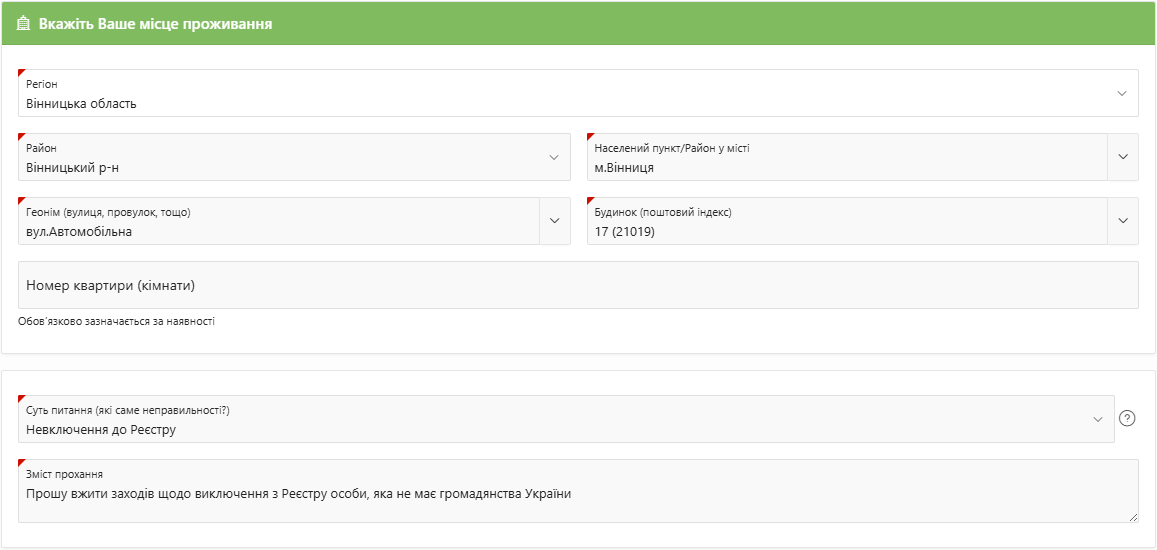Image resolution: width=1157 pixels, height=550 pixels.
Task: Open the Суть питання dropdown chevron
Action: click(x=1097, y=419)
